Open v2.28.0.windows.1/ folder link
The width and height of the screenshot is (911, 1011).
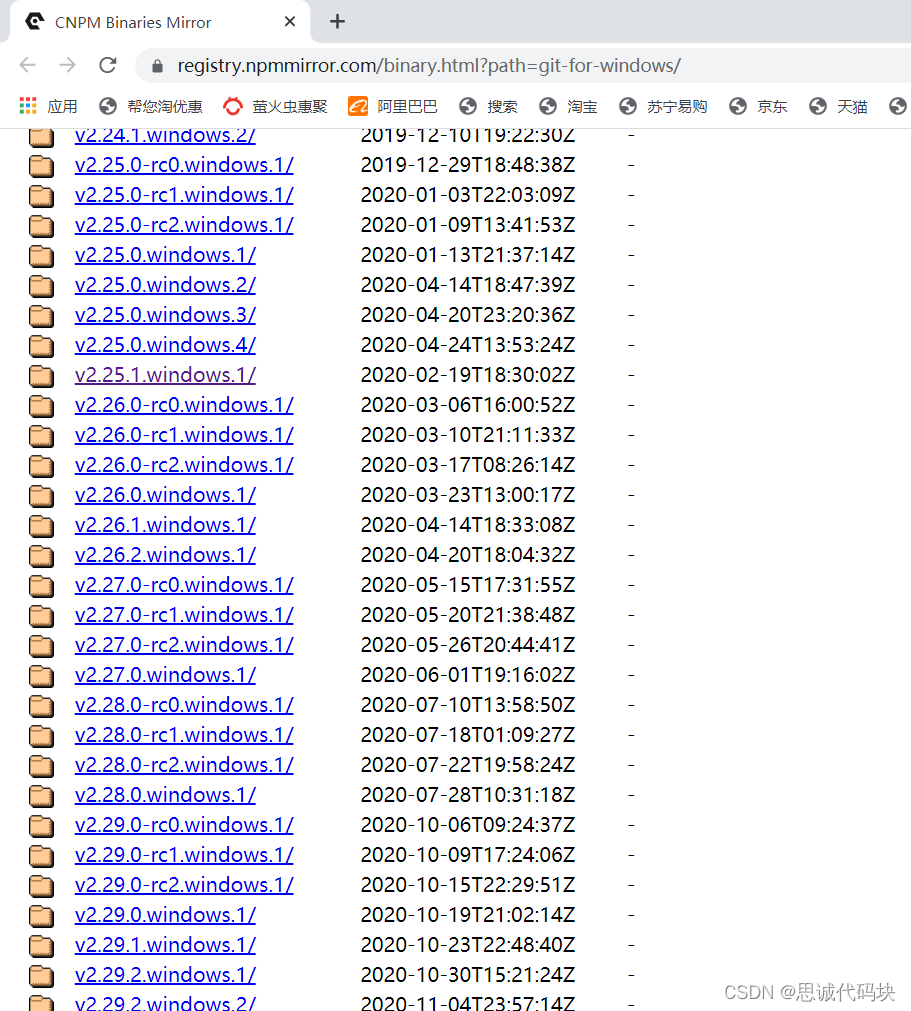[x=165, y=794]
